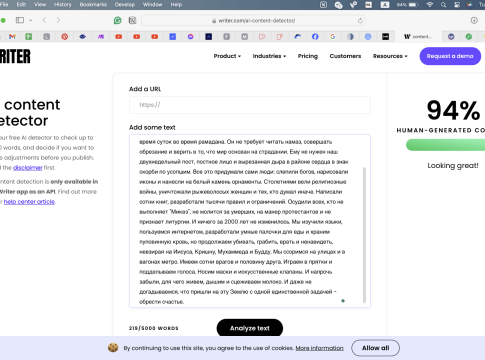Open the Pricing page
The width and height of the screenshot is (485, 360).
(308, 56)
